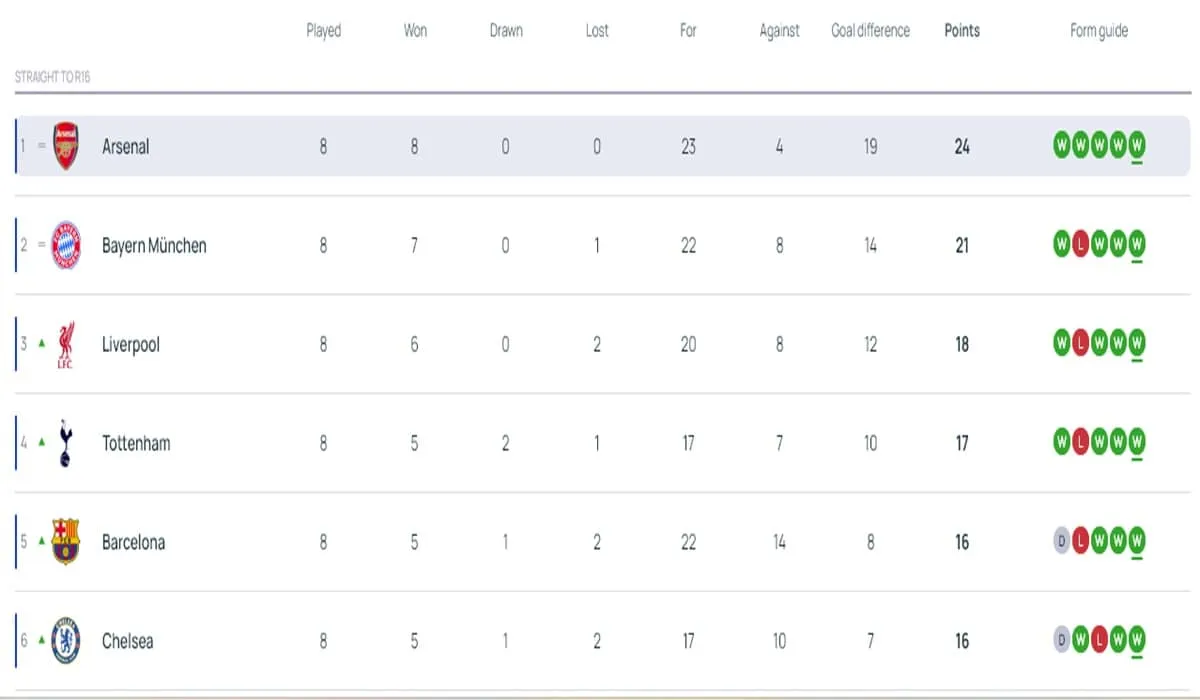Viewport: 1200px width, 700px height.
Task: Click Barcelona's green up-arrow position indicator
Action: click(x=42, y=541)
